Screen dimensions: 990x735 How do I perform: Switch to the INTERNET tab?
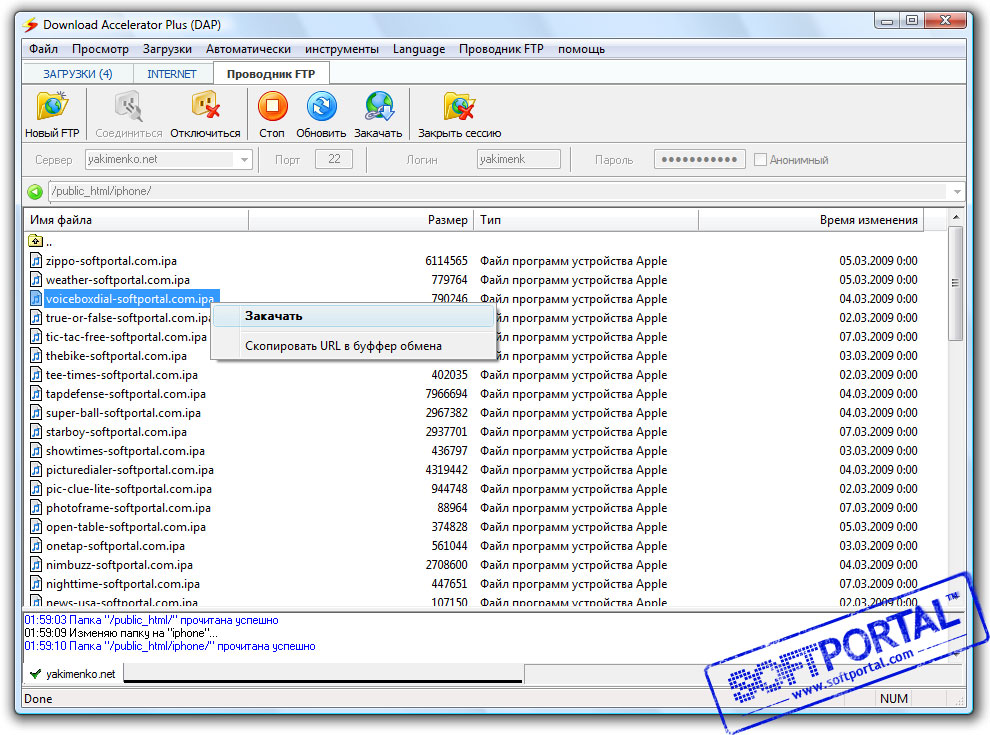(172, 74)
